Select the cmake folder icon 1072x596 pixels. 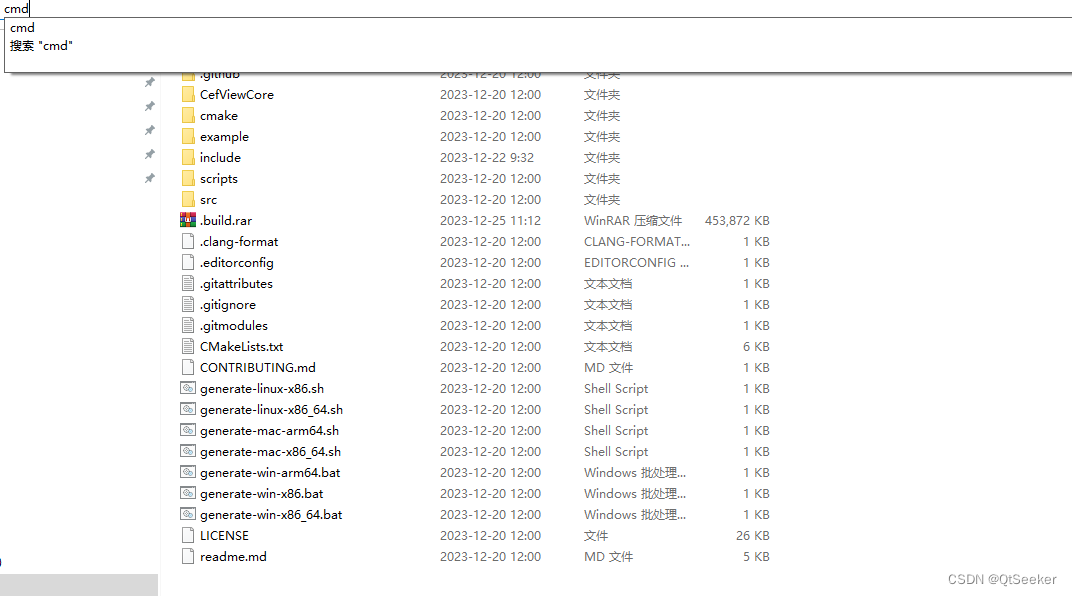tap(188, 116)
